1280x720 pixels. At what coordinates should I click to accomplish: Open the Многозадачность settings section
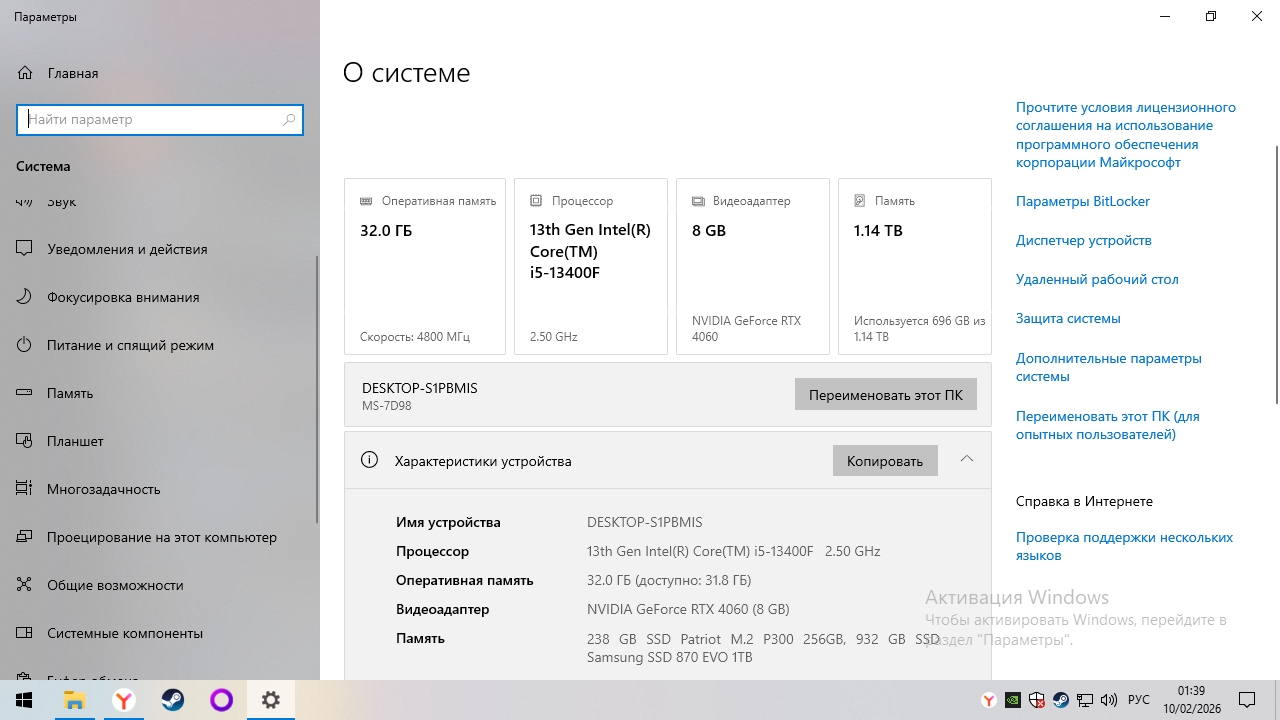(160, 489)
